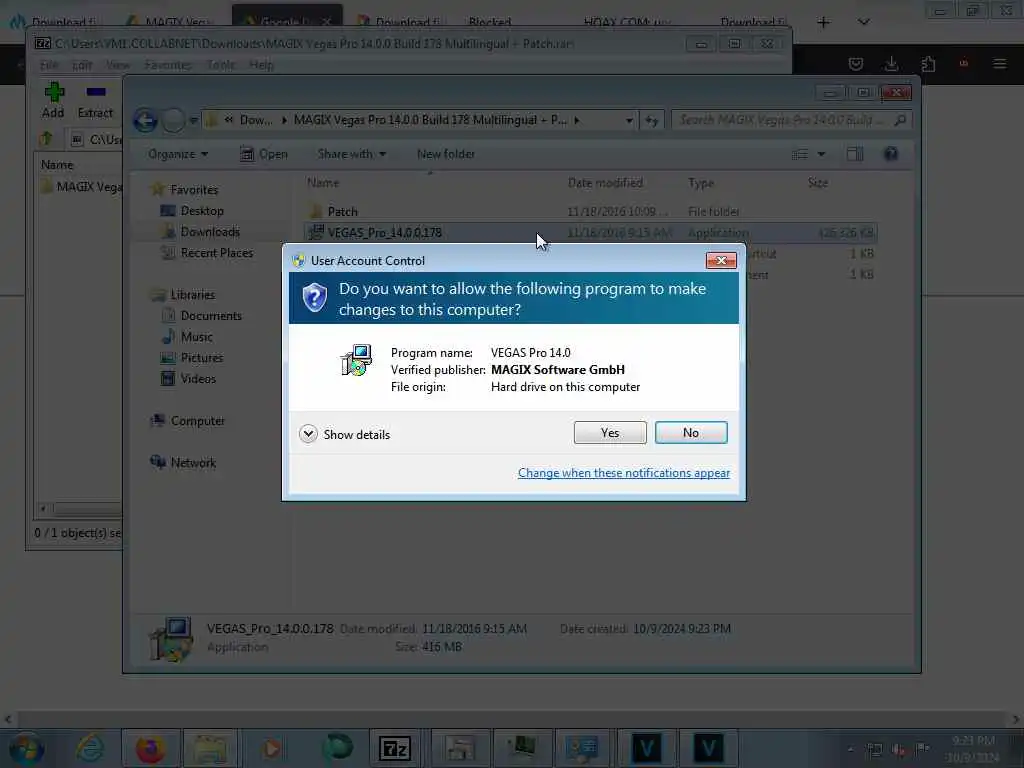
Task: Sort by Date modified column header
Action: (x=605, y=183)
